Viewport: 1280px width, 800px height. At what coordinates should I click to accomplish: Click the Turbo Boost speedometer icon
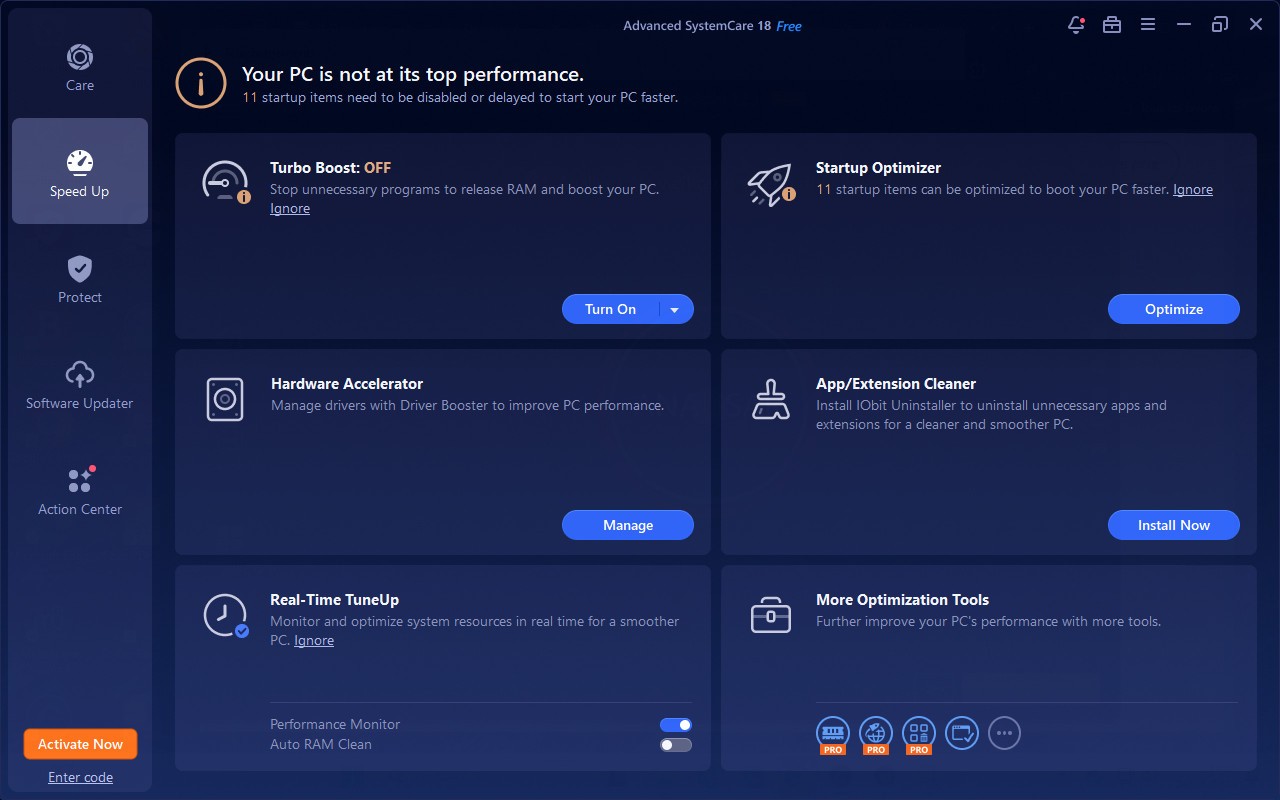(x=224, y=183)
